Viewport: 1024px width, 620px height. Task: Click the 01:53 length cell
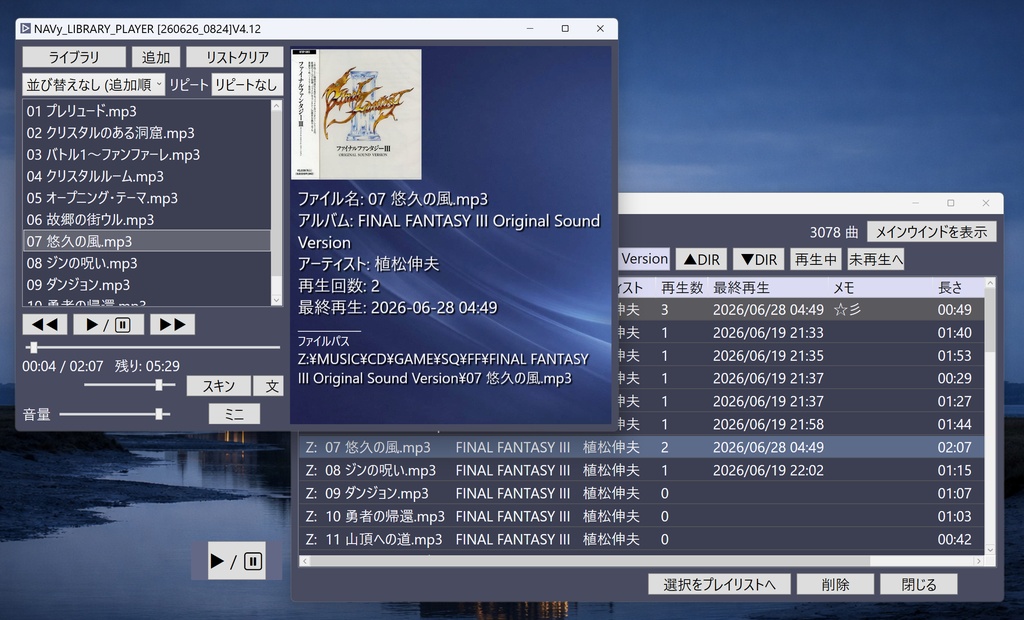[x=954, y=355]
